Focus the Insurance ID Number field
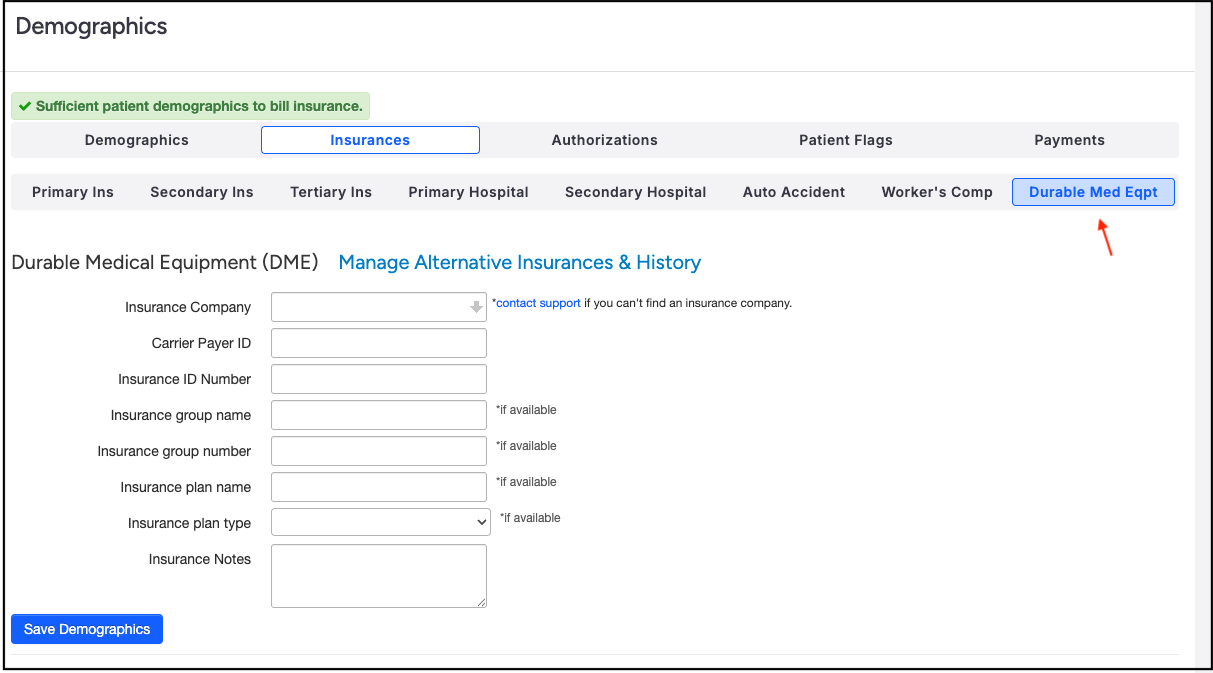 click(x=378, y=379)
